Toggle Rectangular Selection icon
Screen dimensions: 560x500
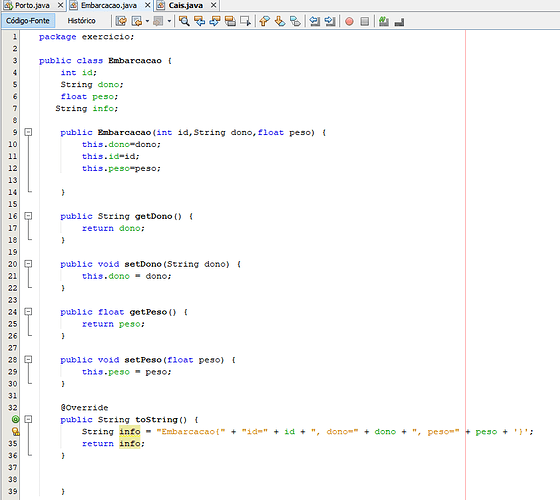(245, 21)
